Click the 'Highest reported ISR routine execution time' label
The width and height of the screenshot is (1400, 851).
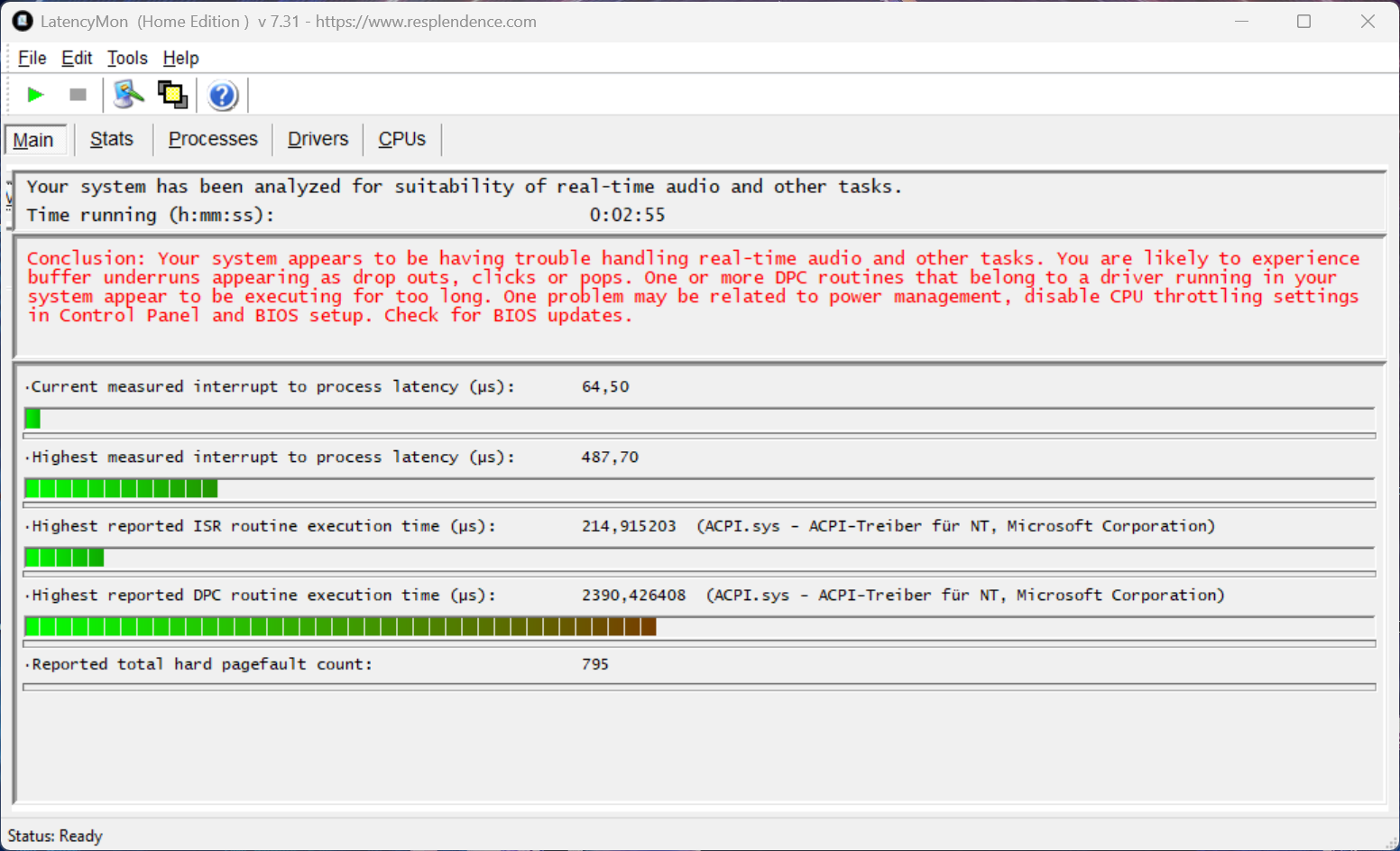click(x=263, y=526)
